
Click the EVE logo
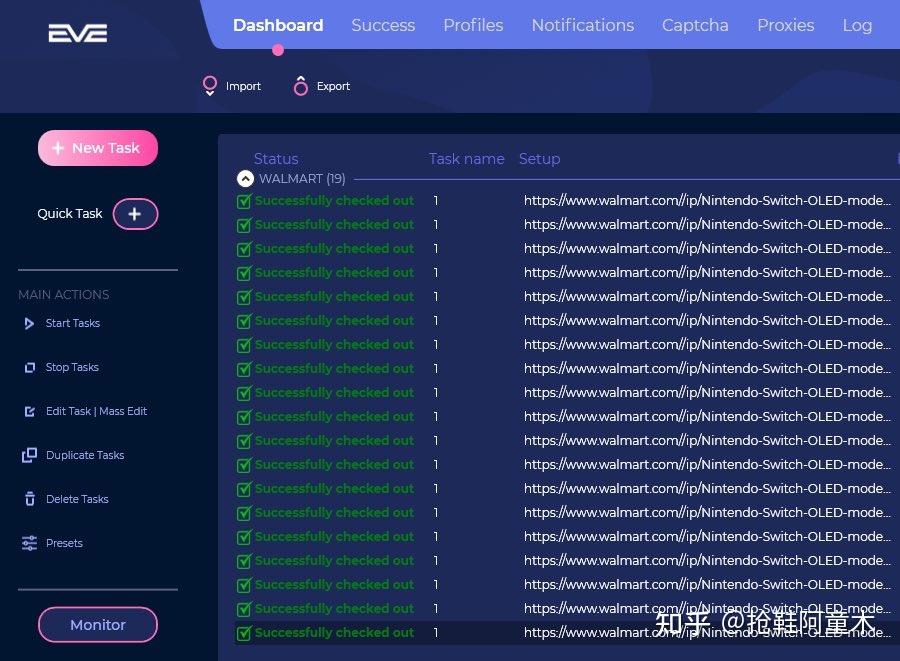pyautogui.click(x=77, y=33)
